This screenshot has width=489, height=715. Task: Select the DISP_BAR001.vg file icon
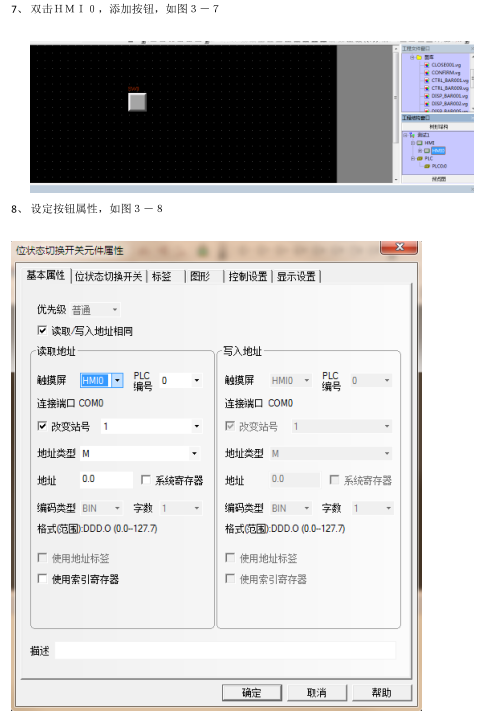point(427,96)
